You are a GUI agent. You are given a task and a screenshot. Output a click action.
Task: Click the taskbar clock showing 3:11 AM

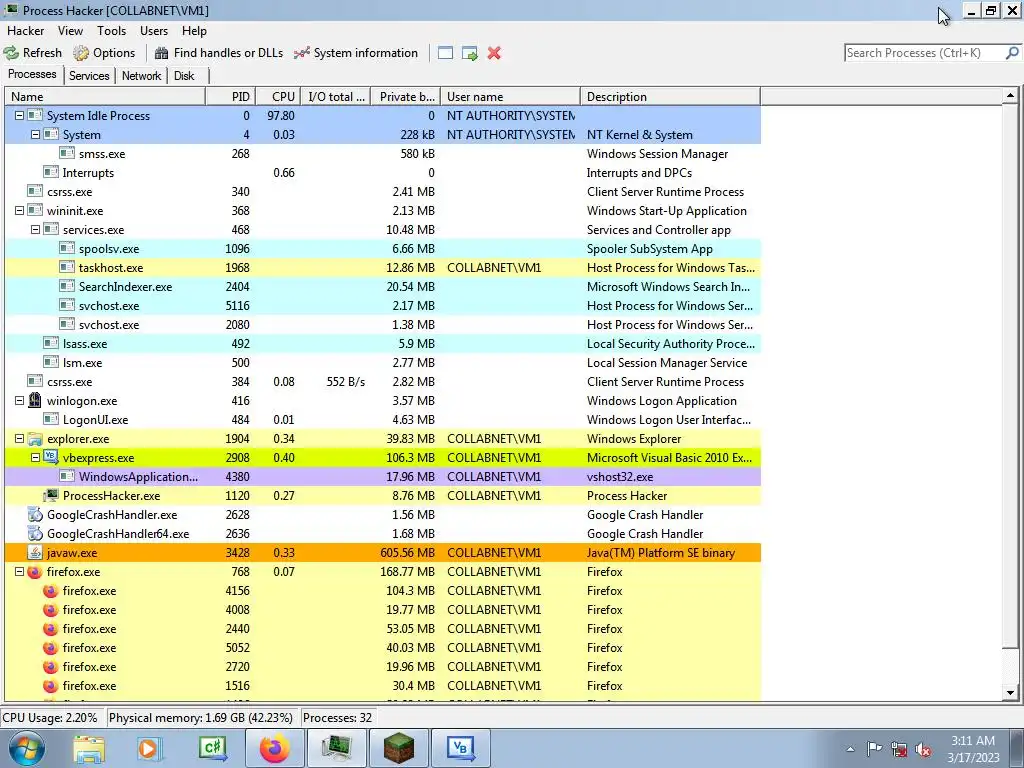point(973,749)
